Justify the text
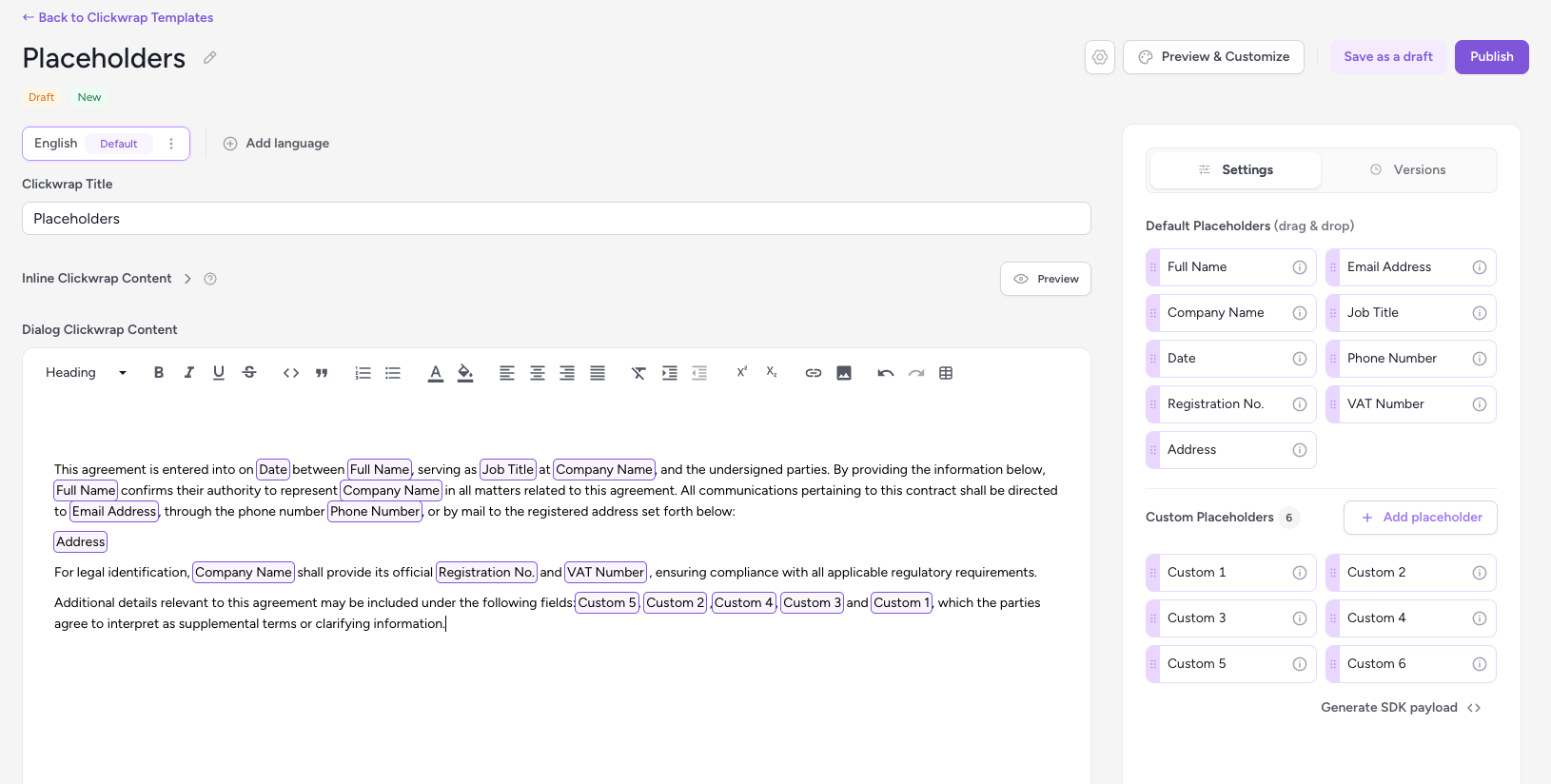This screenshot has height=784, width=1551. pyautogui.click(x=598, y=373)
